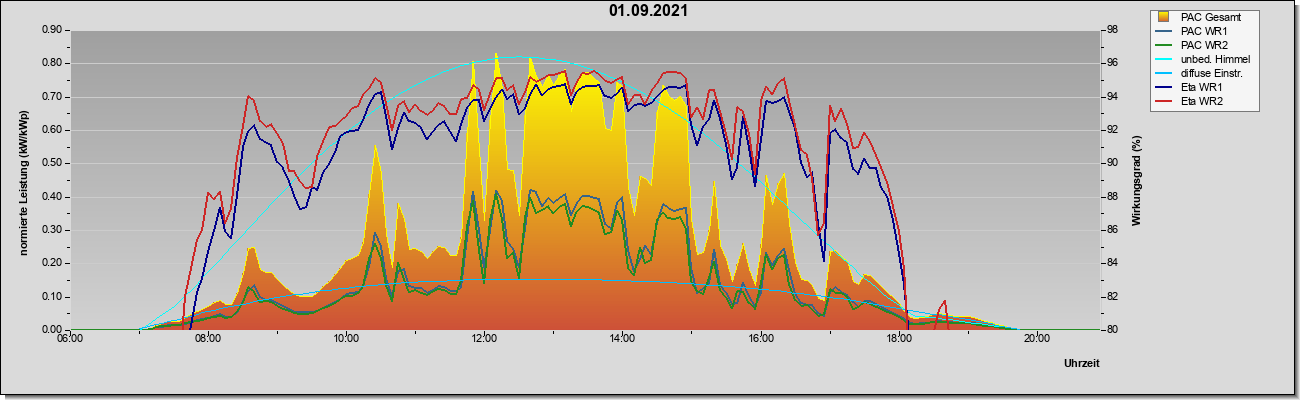This screenshot has width=1300, height=400.
Task: Click the 08:00 time axis tick
Action: click(208, 339)
